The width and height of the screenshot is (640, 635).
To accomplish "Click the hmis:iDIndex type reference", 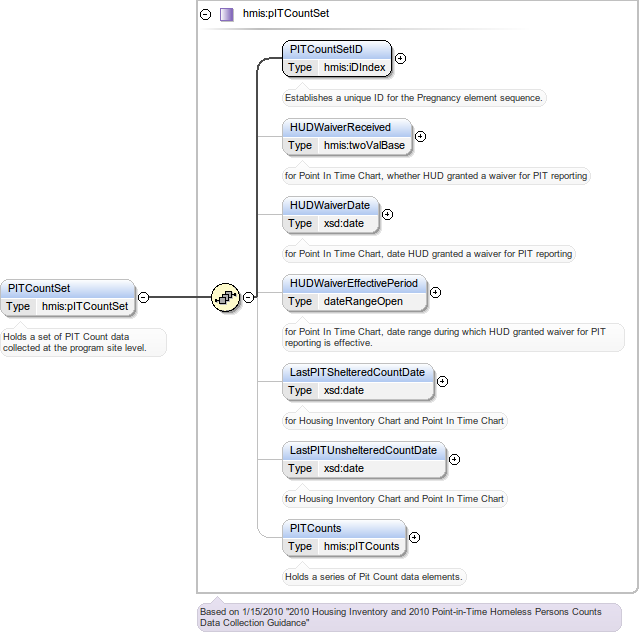I will pos(354,68).
